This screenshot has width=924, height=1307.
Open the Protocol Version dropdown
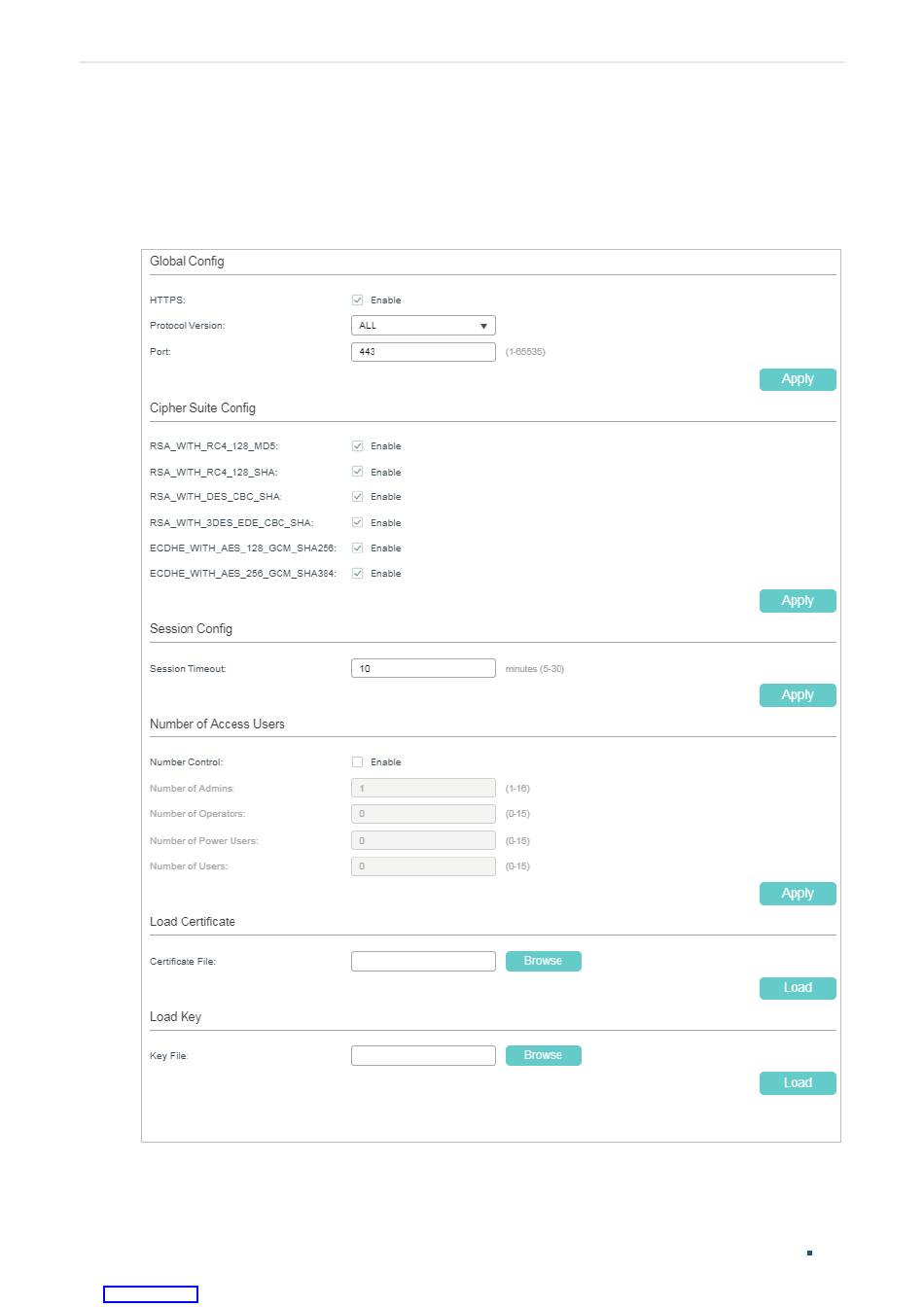pyautogui.click(x=423, y=326)
